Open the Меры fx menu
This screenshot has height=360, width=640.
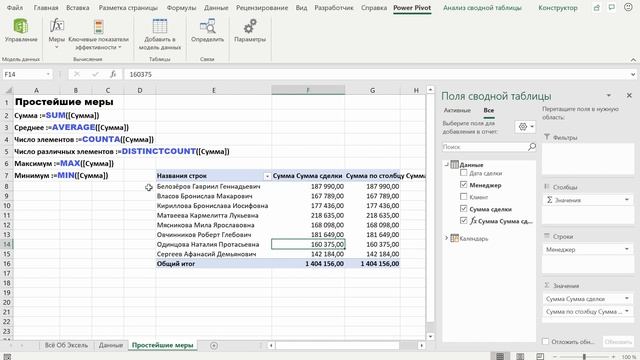click(x=56, y=33)
